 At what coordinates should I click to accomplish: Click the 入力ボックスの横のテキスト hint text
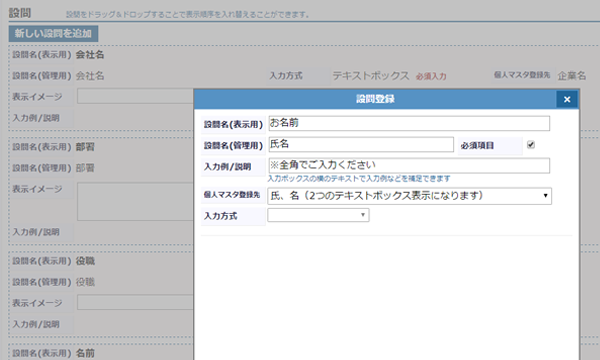[x=359, y=179]
